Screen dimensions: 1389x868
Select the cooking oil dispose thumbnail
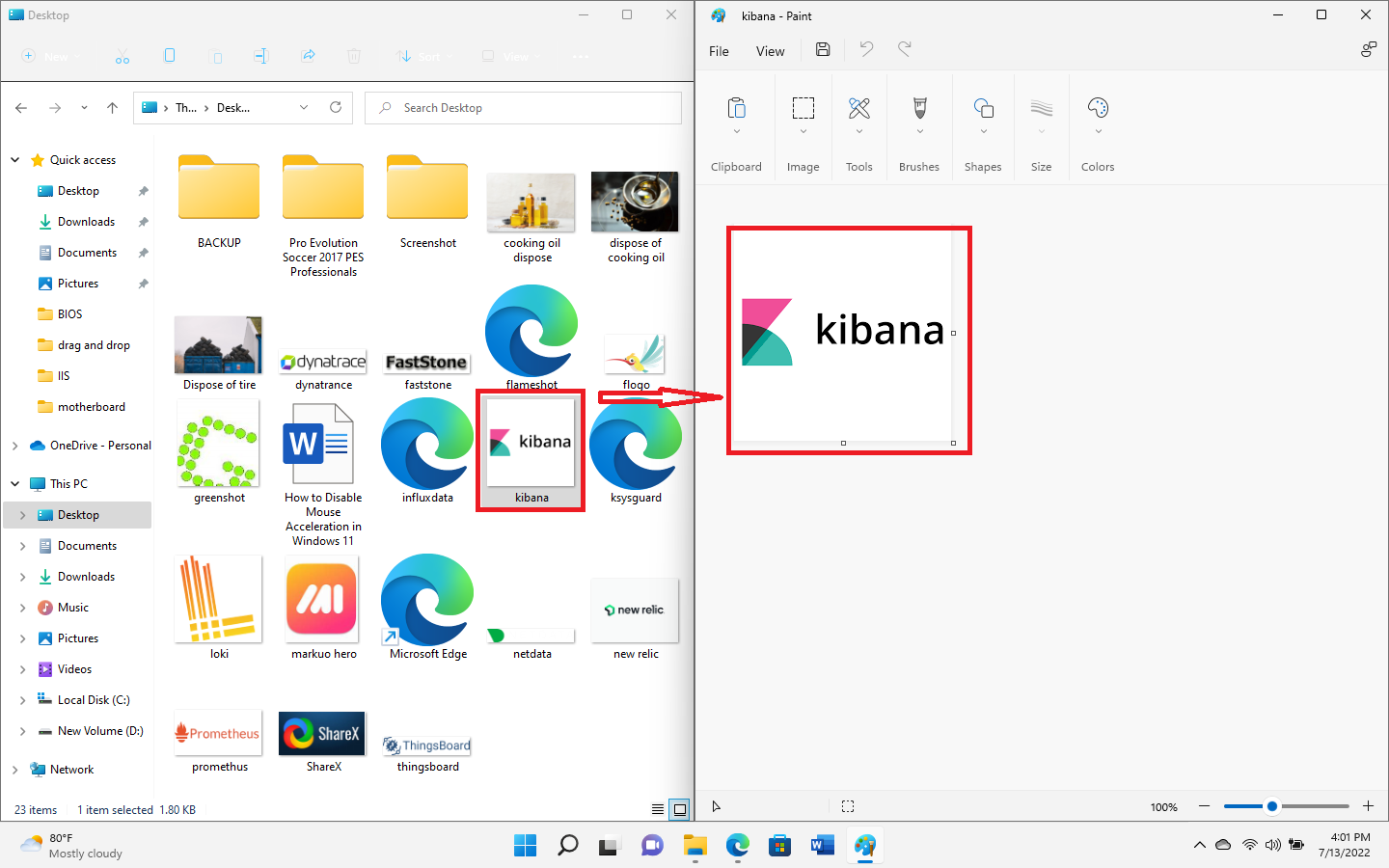(x=531, y=202)
